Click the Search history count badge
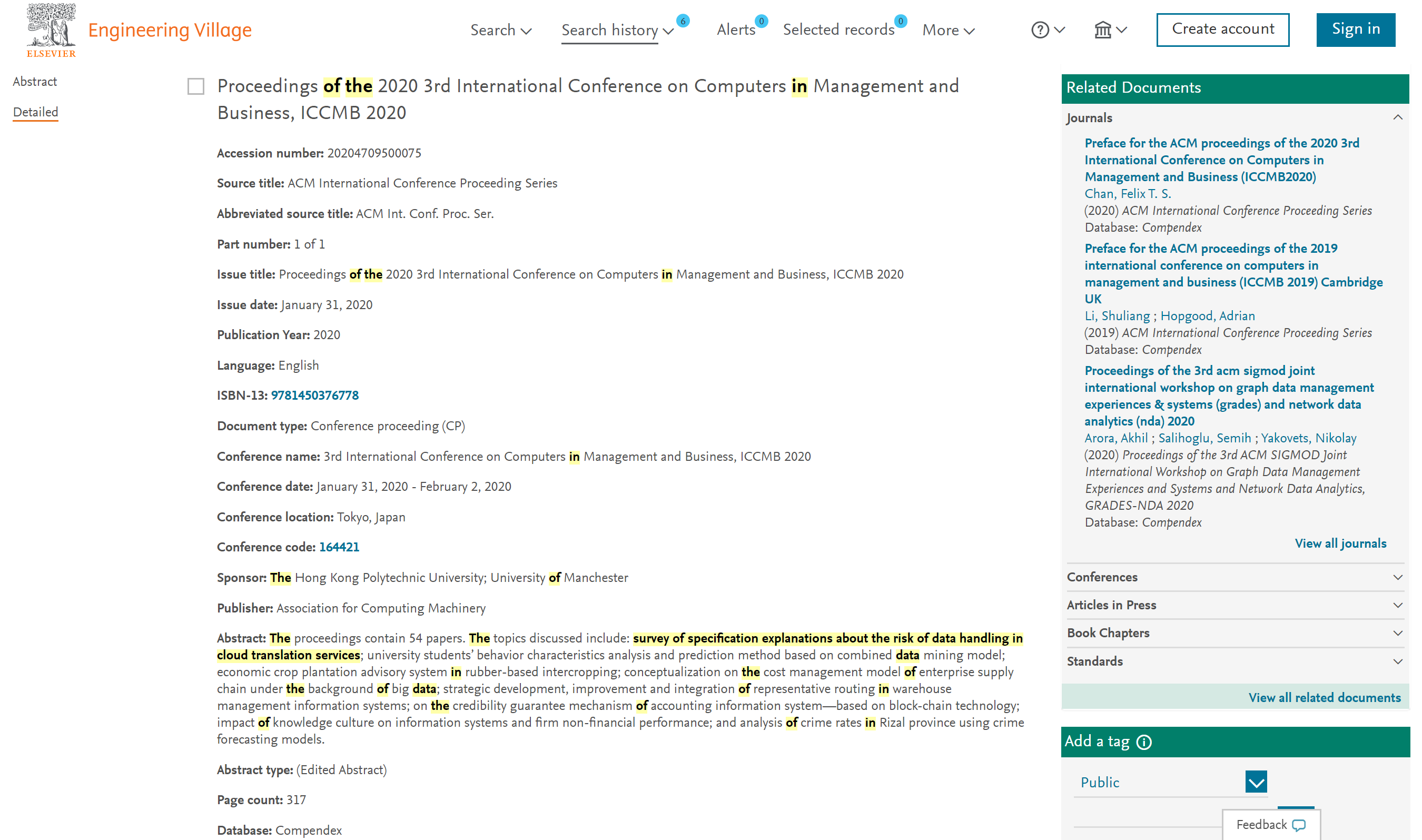The width and height of the screenshot is (1422, 840). tap(683, 21)
